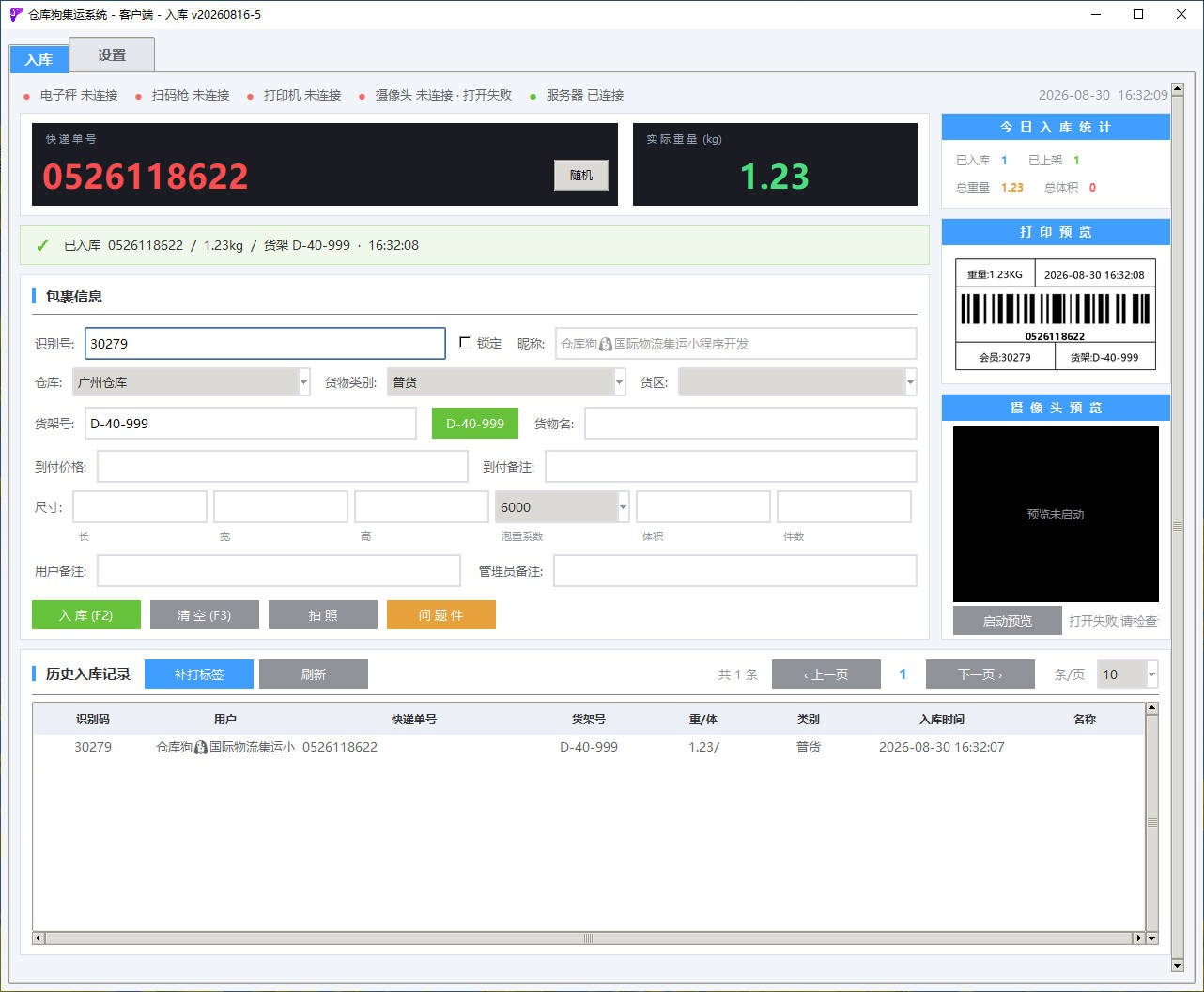Click the history table horizontal scrollbar
Screen dimensions: 1204x992
click(589, 938)
